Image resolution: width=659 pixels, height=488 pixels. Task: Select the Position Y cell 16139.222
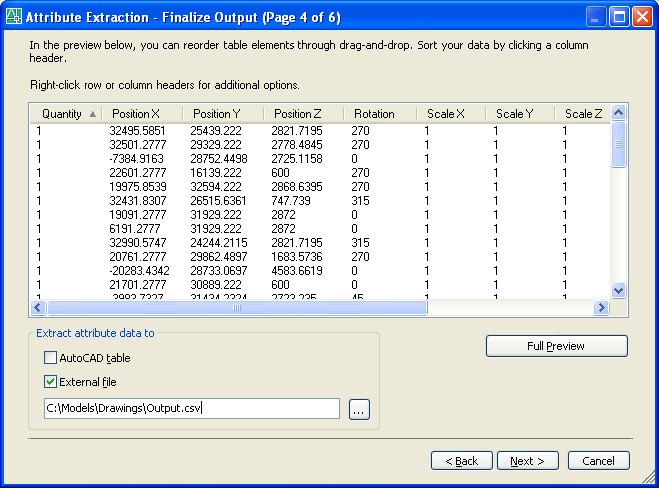pos(216,173)
